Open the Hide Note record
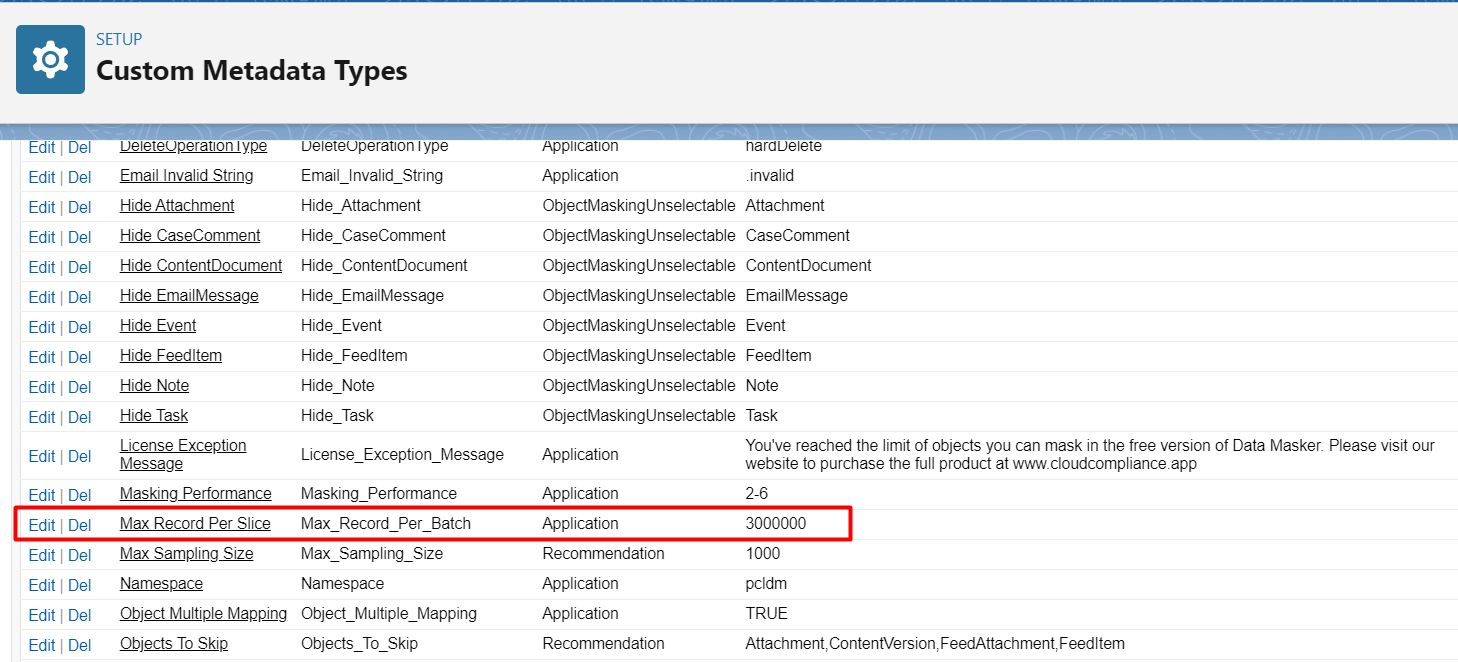 coord(154,385)
